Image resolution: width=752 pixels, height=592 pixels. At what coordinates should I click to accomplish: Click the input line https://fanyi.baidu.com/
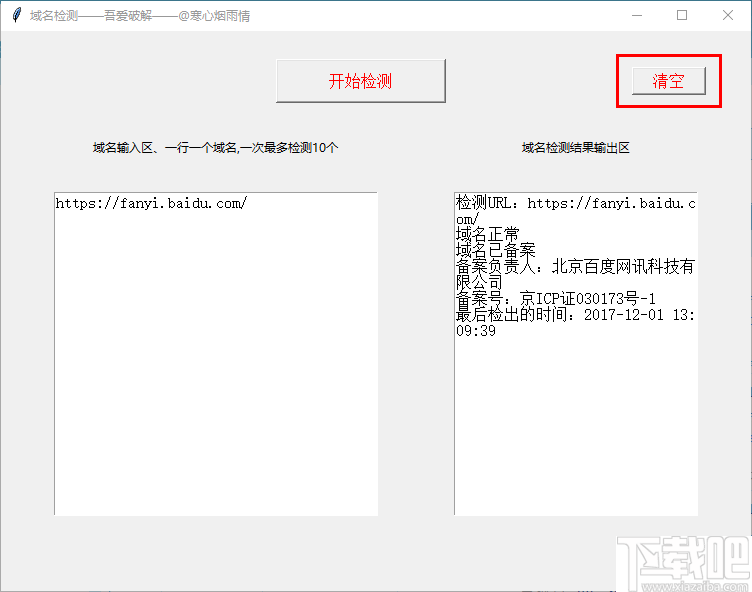pyautogui.click(x=151, y=203)
